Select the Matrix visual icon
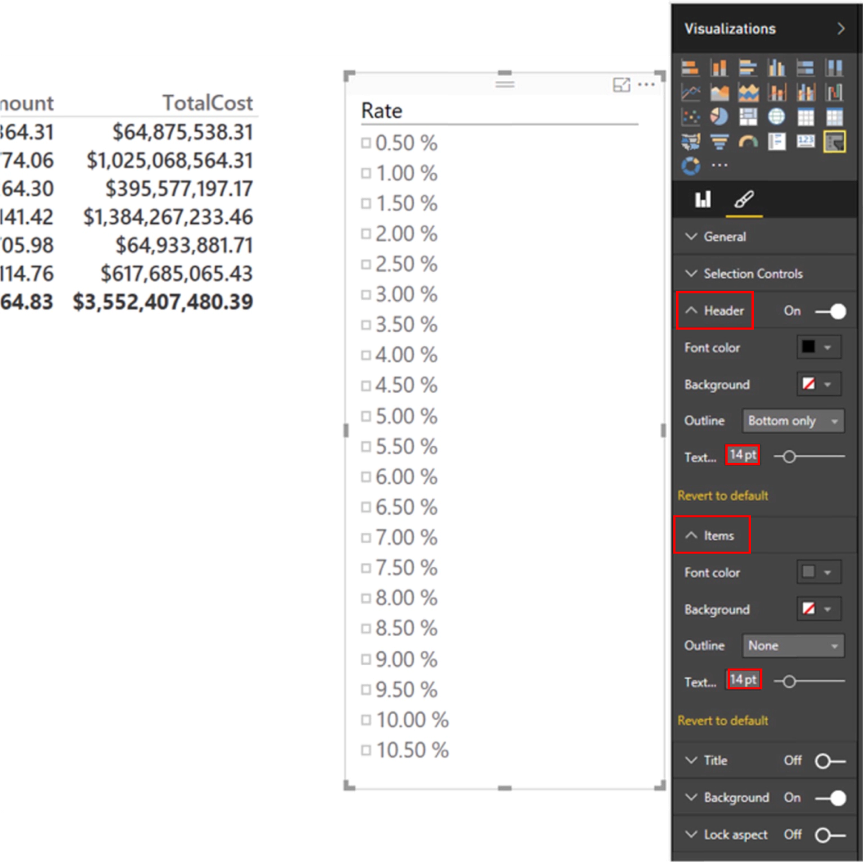Viewport: 863px width, 862px height. [834, 117]
